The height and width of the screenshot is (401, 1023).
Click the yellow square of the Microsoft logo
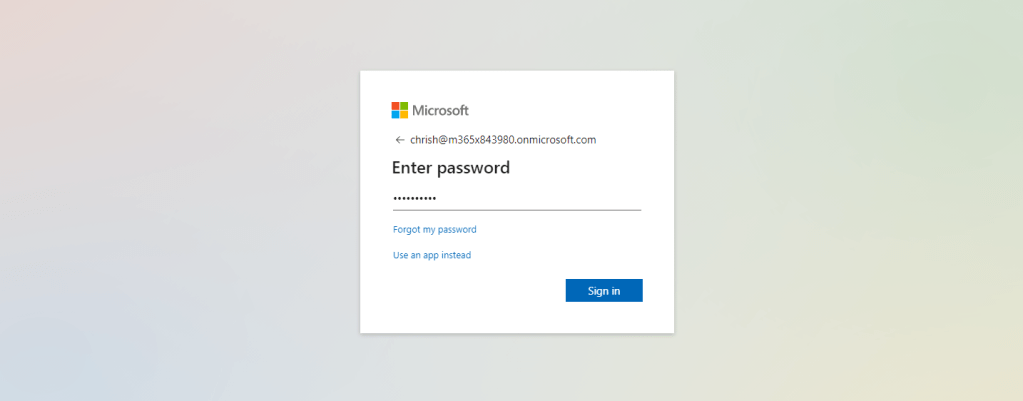coord(404,115)
